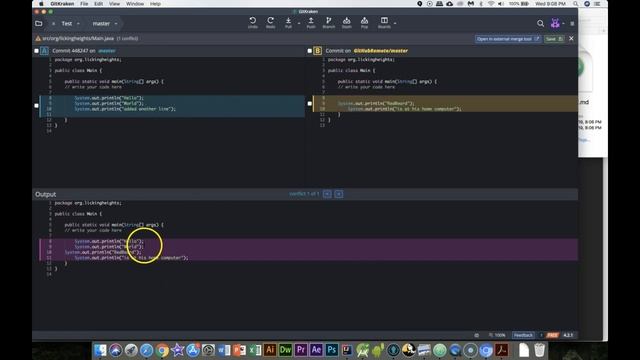Open Glo Boards from the toolbar
This screenshot has height=360, width=640.
coord(384,22)
